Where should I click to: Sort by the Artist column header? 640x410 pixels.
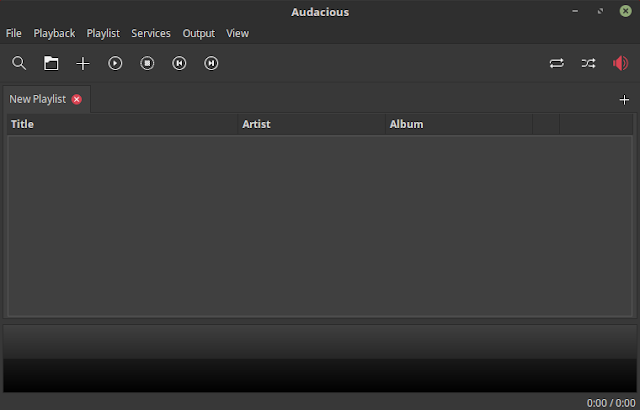tap(312, 124)
